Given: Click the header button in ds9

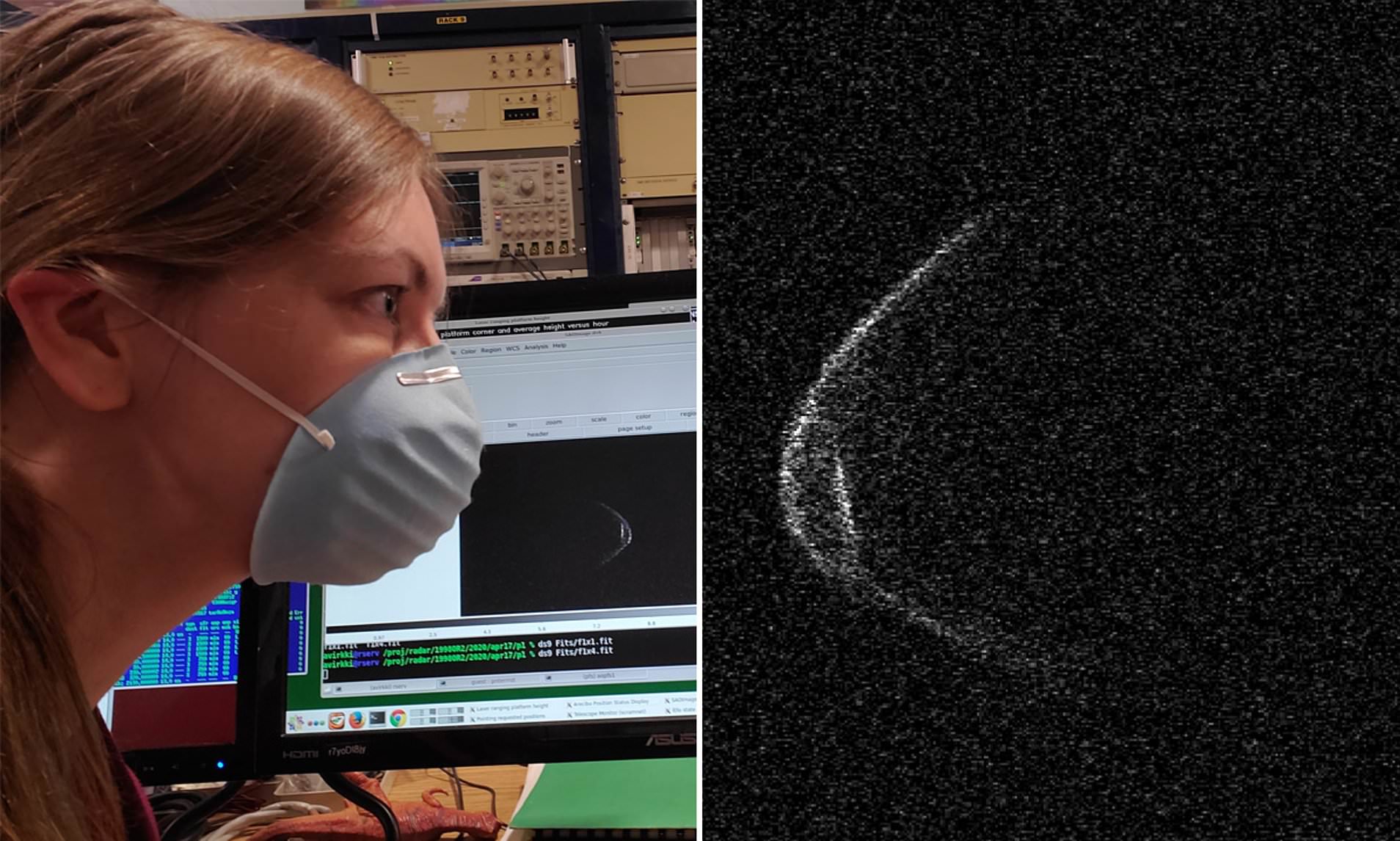Looking at the screenshot, I should (x=538, y=434).
